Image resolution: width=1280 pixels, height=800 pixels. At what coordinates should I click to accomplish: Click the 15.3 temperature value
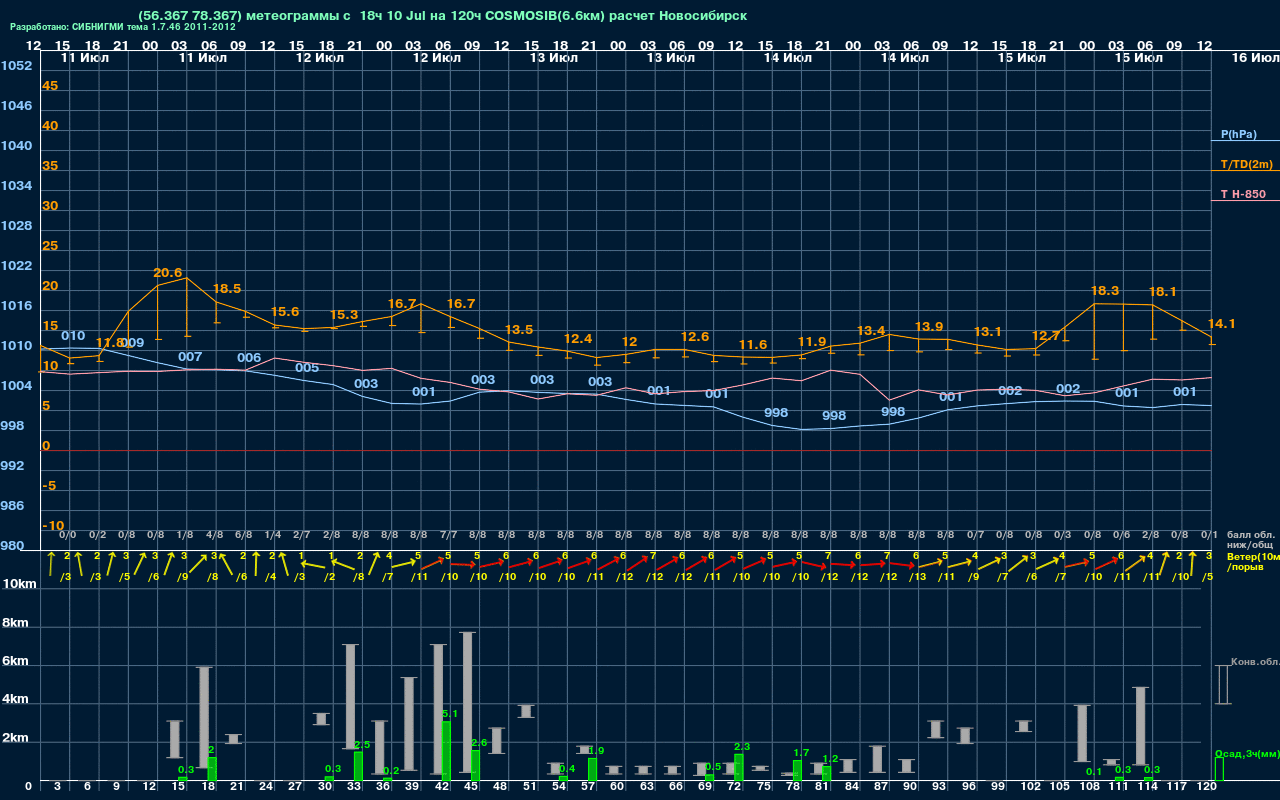pos(344,314)
